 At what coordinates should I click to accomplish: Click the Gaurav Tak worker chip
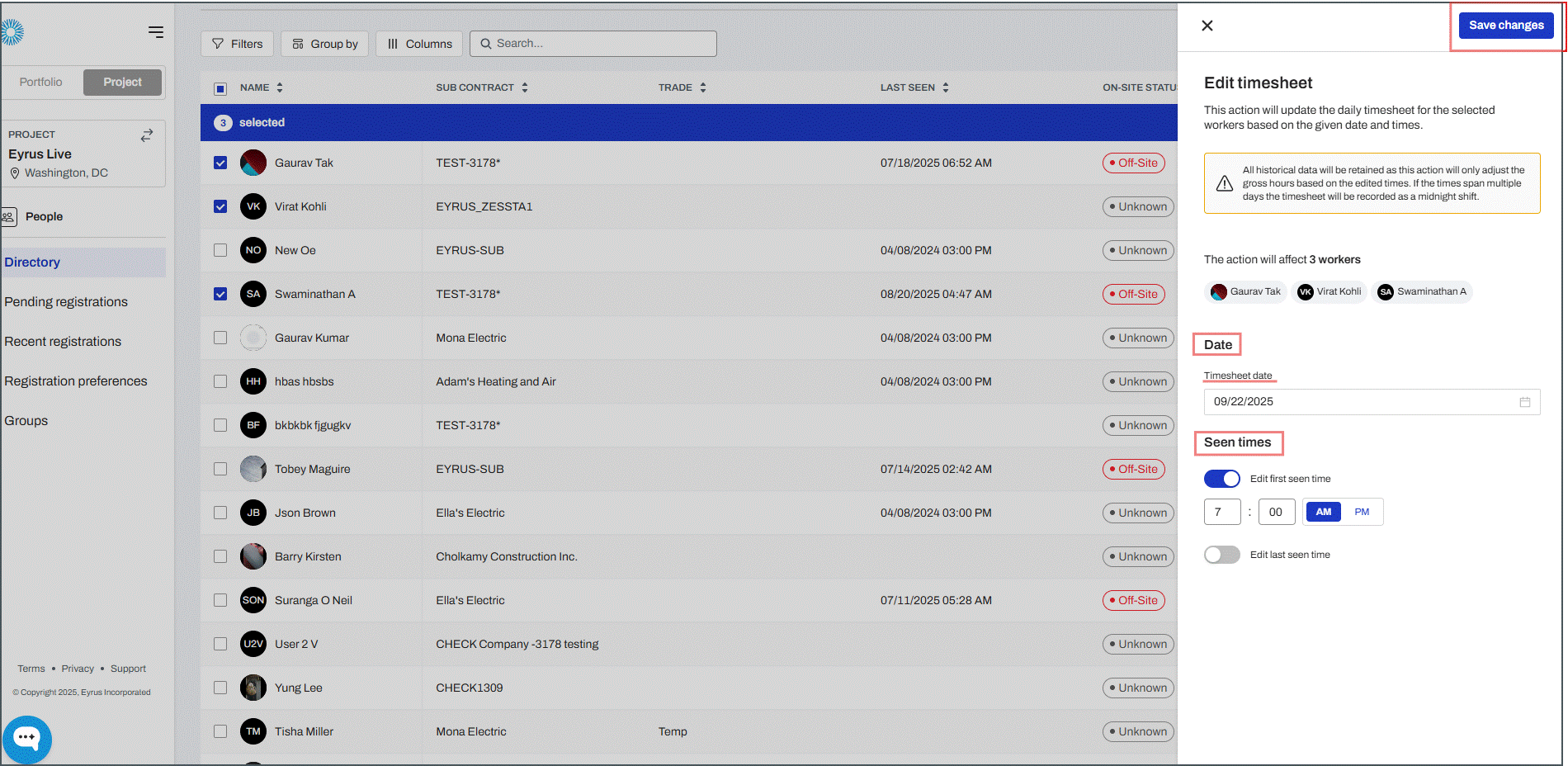1246,291
